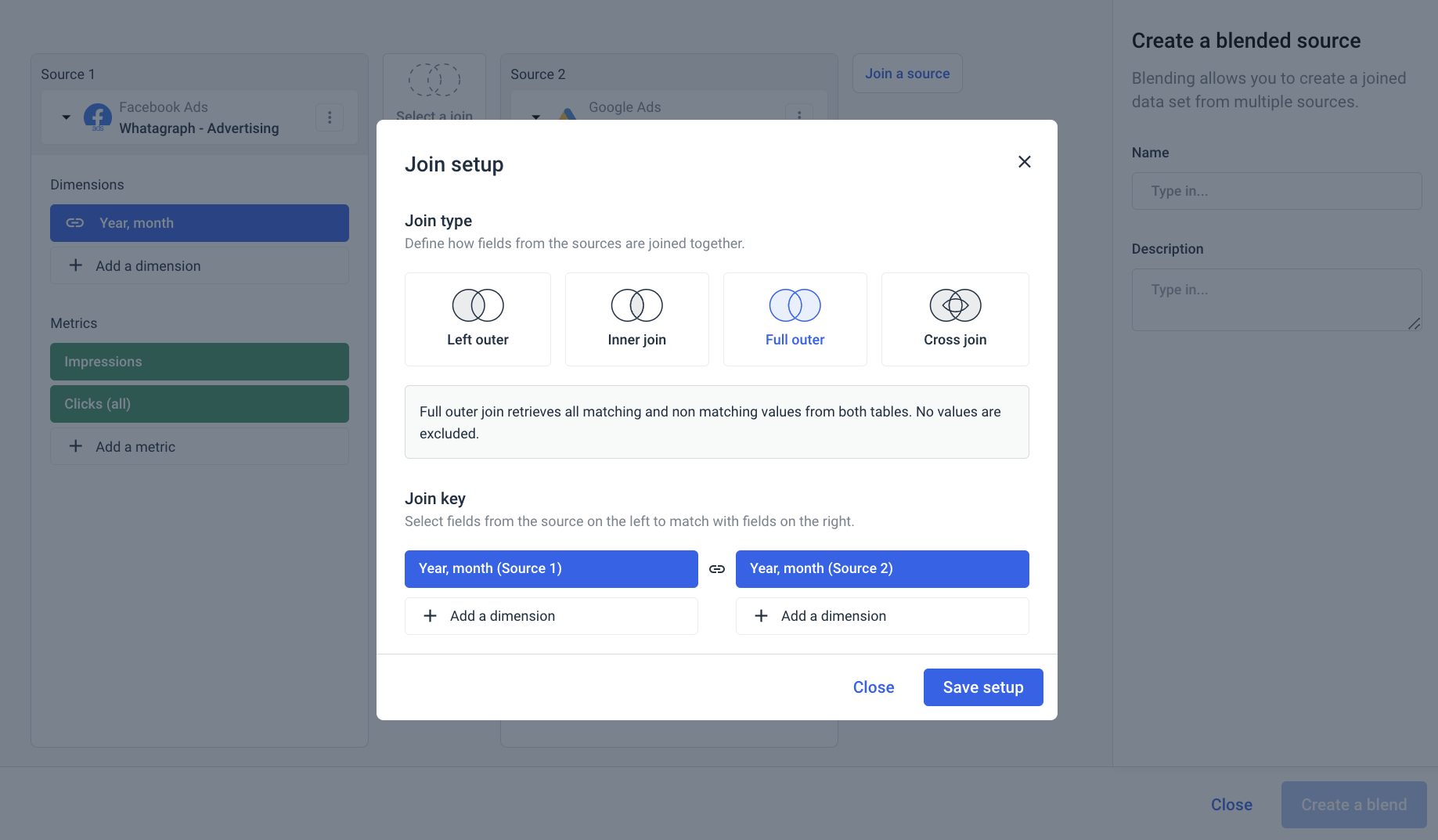Click Close link in Join setup footer
This screenshot has height=840, width=1438.
point(874,687)
